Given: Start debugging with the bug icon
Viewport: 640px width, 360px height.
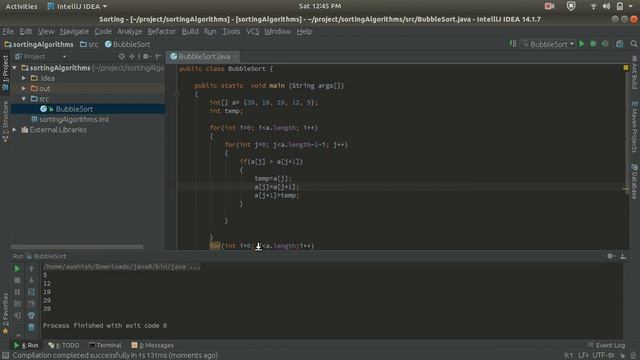Looking at the screenshot, I should (593, 44).
